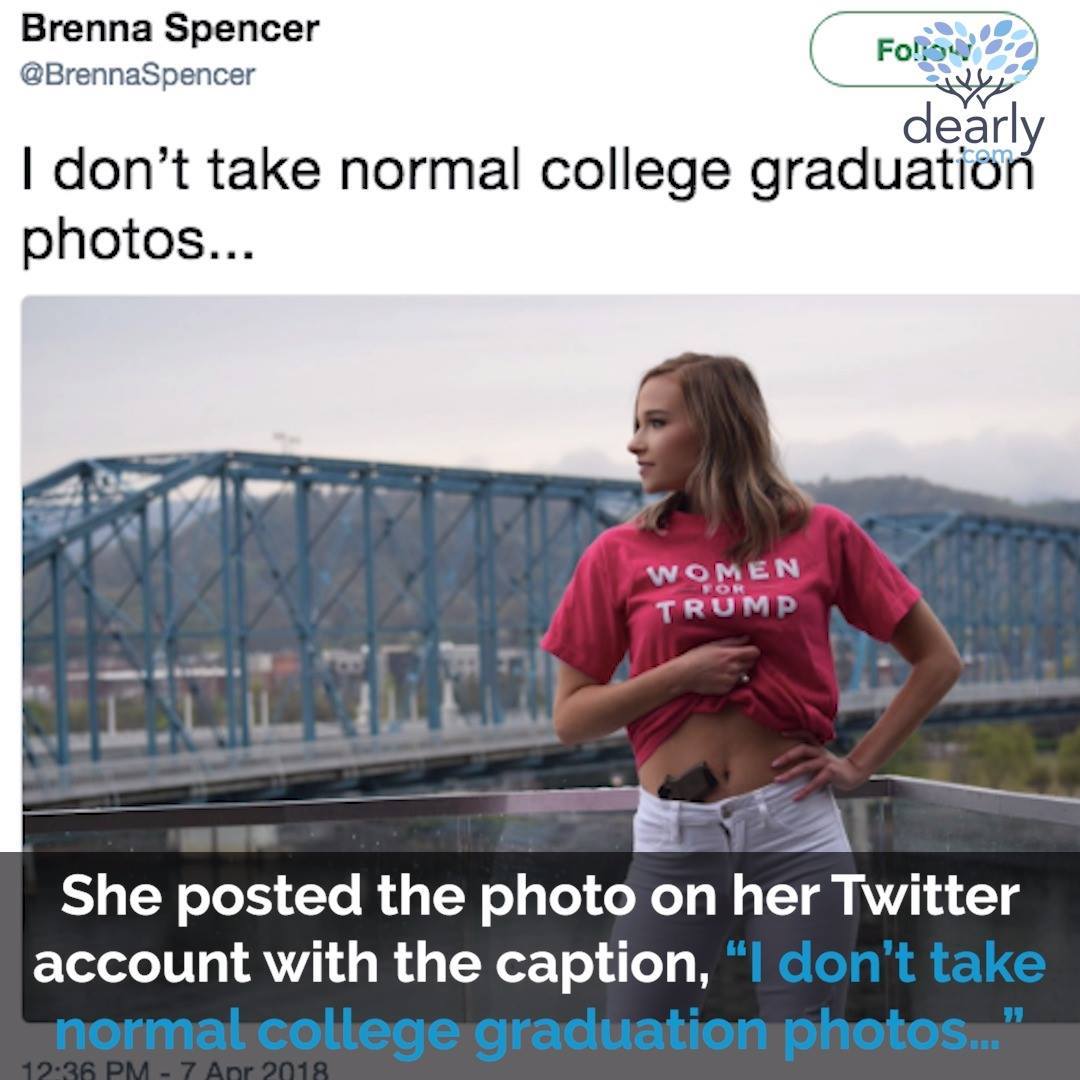Click the tweet timestamp 12:36 PM - 7 Apr 2018

(175, 1070)
